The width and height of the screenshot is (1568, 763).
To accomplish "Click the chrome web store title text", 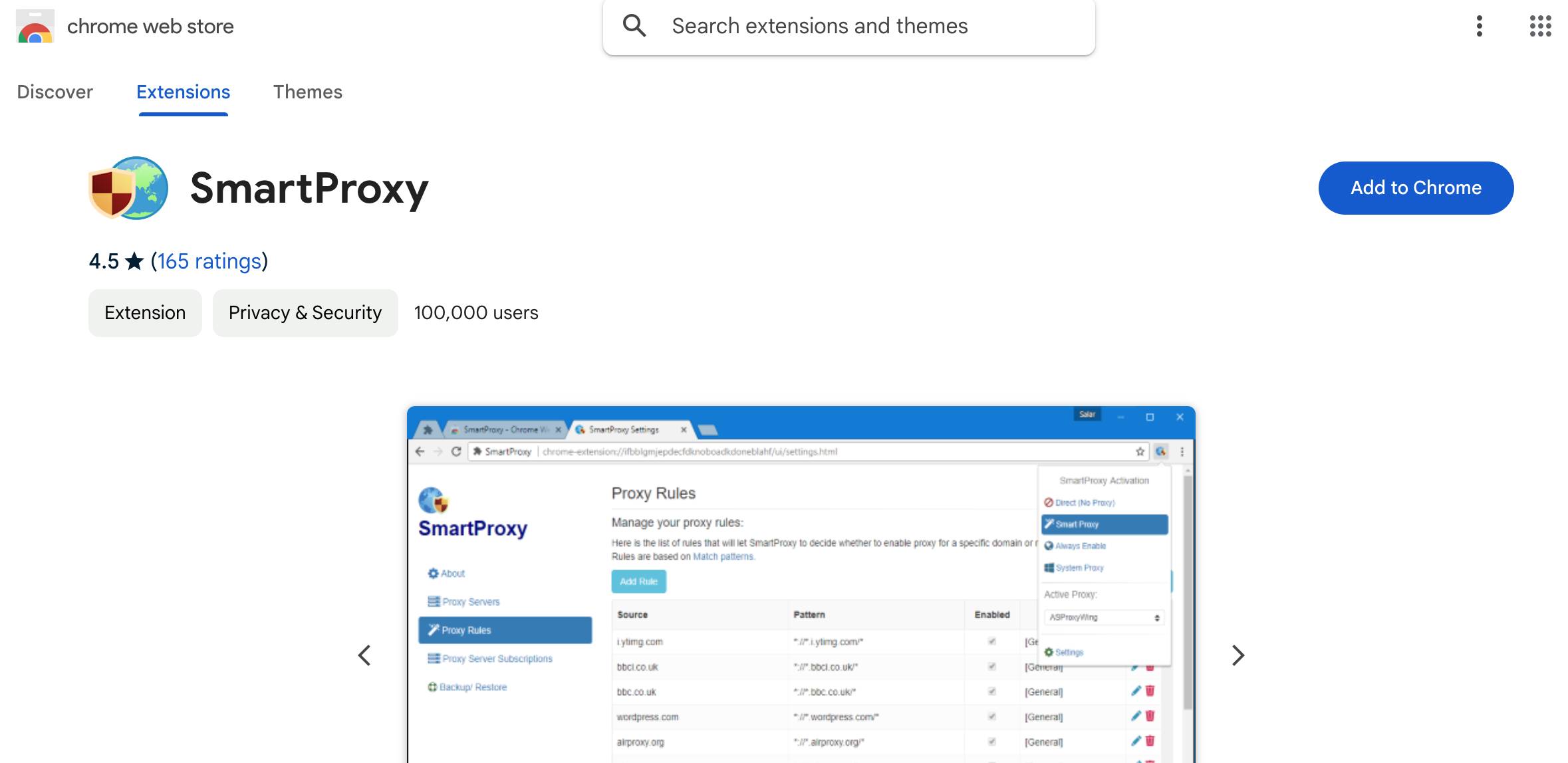I will (150, 27).
